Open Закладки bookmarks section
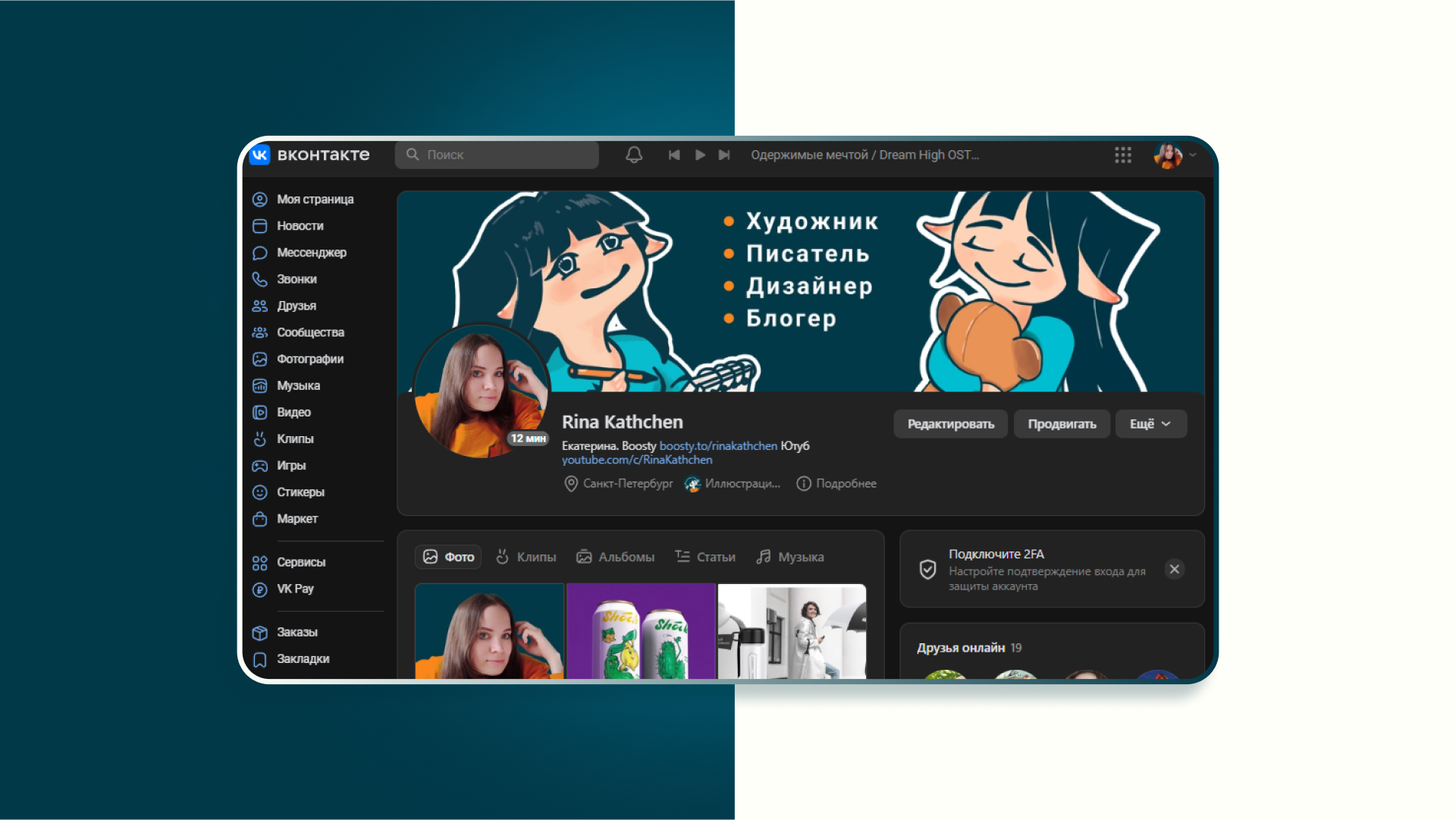This screenshot has height=820, width=1456. [303, 659]
